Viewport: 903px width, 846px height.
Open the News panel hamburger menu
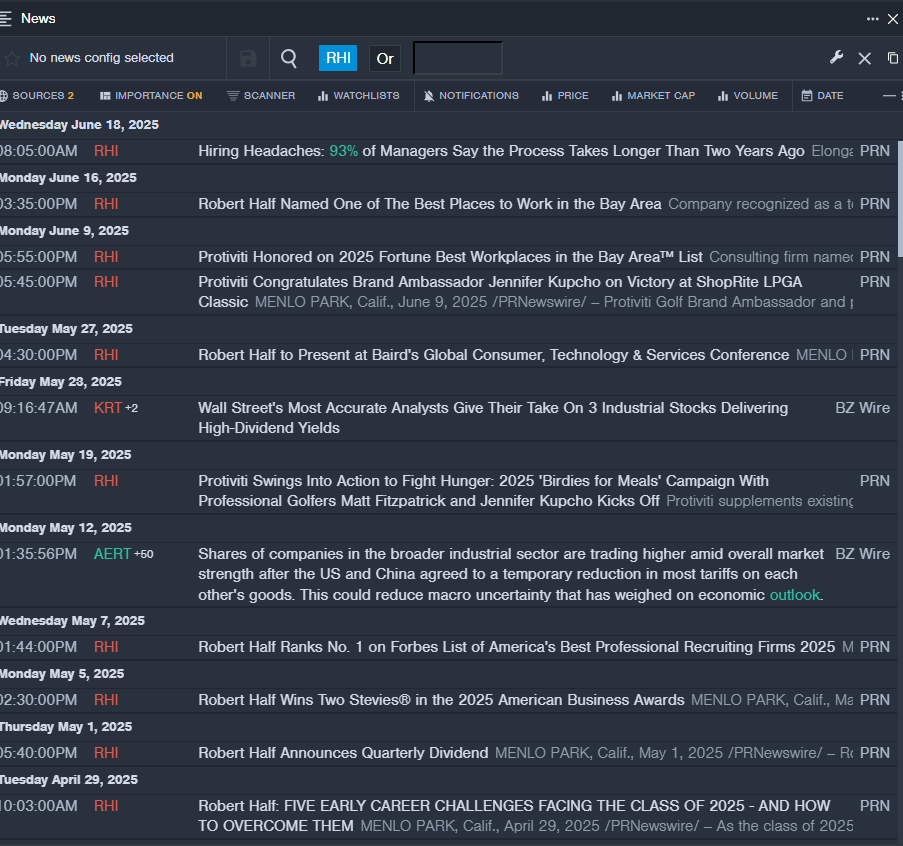point(5,18)
